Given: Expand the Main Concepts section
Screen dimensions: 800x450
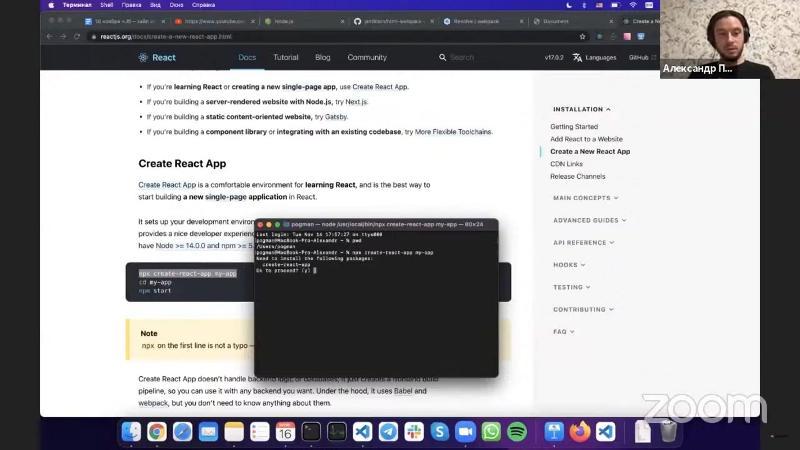Looking at the screenshot, I should (x=585, y=198).
